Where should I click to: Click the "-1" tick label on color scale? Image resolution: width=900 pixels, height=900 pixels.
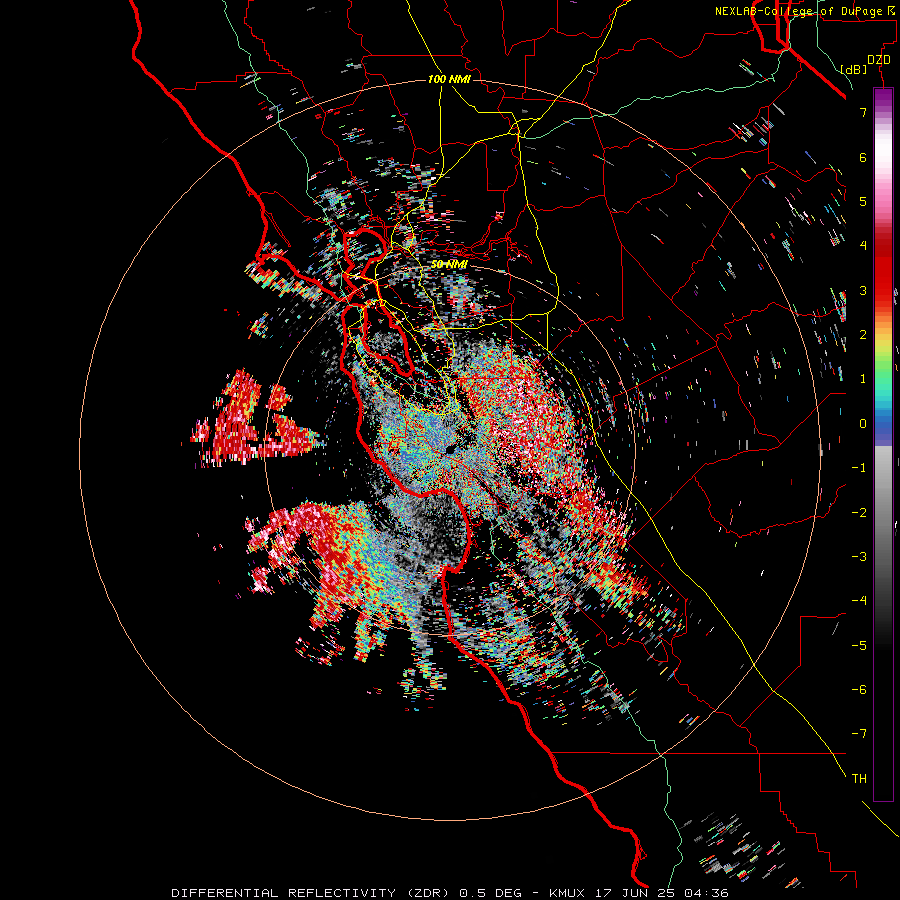tap(859, 468)
